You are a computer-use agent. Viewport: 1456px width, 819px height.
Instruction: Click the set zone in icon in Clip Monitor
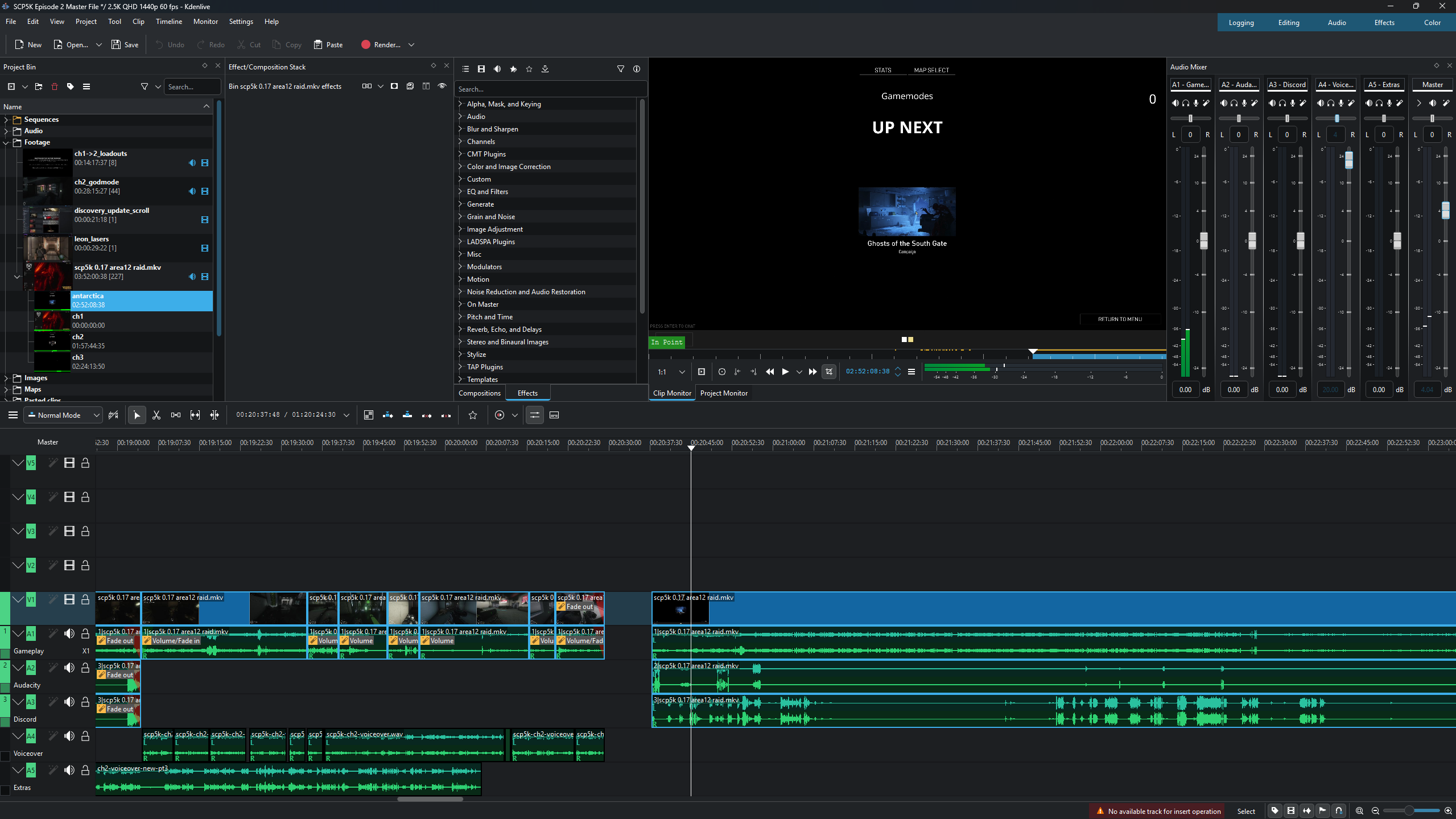(737, 372)
